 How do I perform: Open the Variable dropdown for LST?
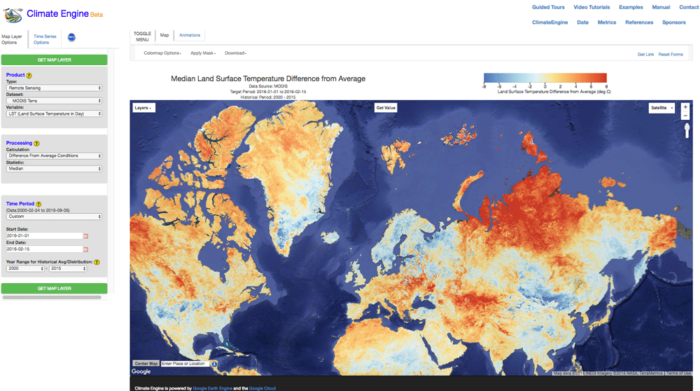pos(54,114)
